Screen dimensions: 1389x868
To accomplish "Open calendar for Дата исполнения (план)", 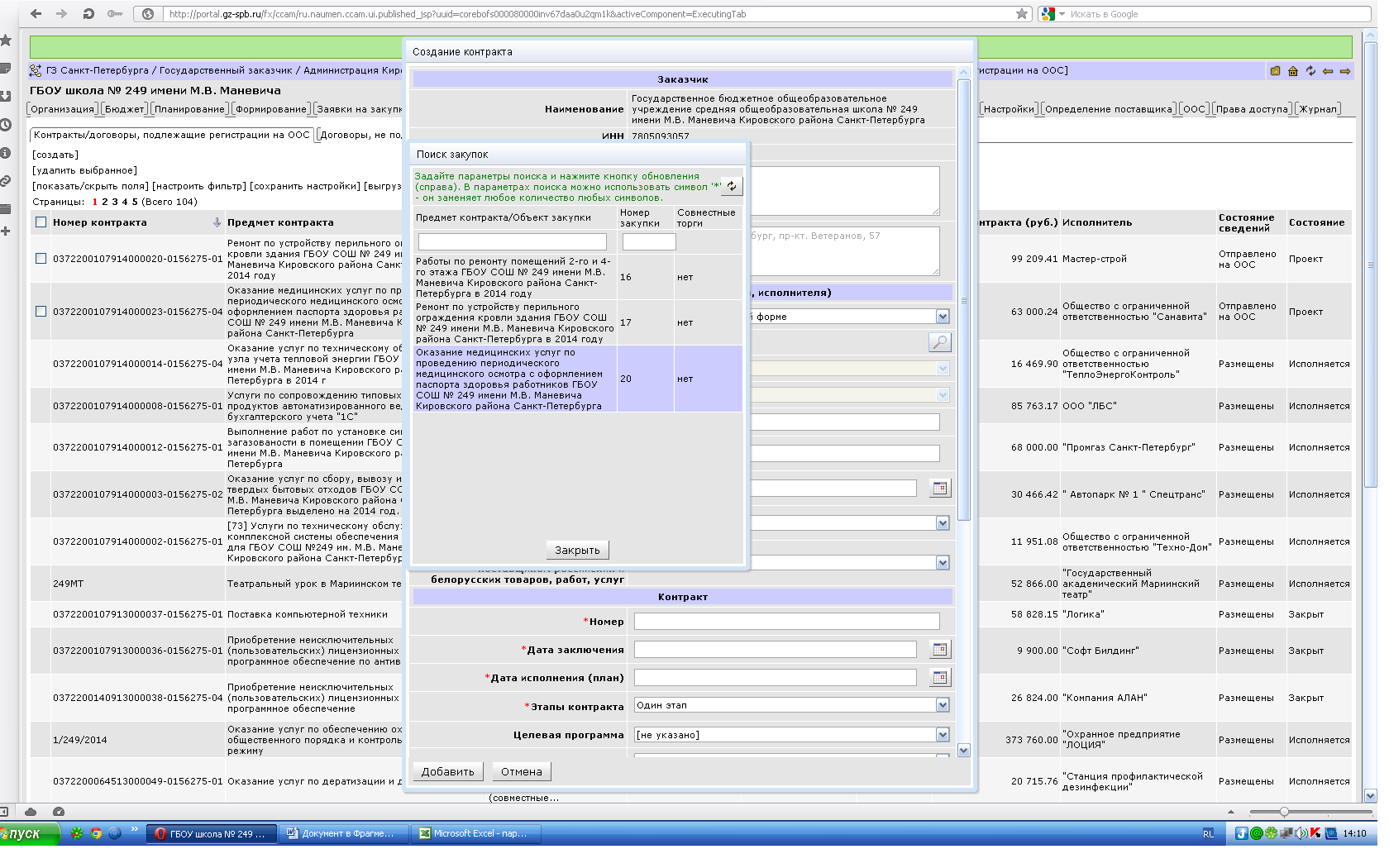I will (940, 677).
